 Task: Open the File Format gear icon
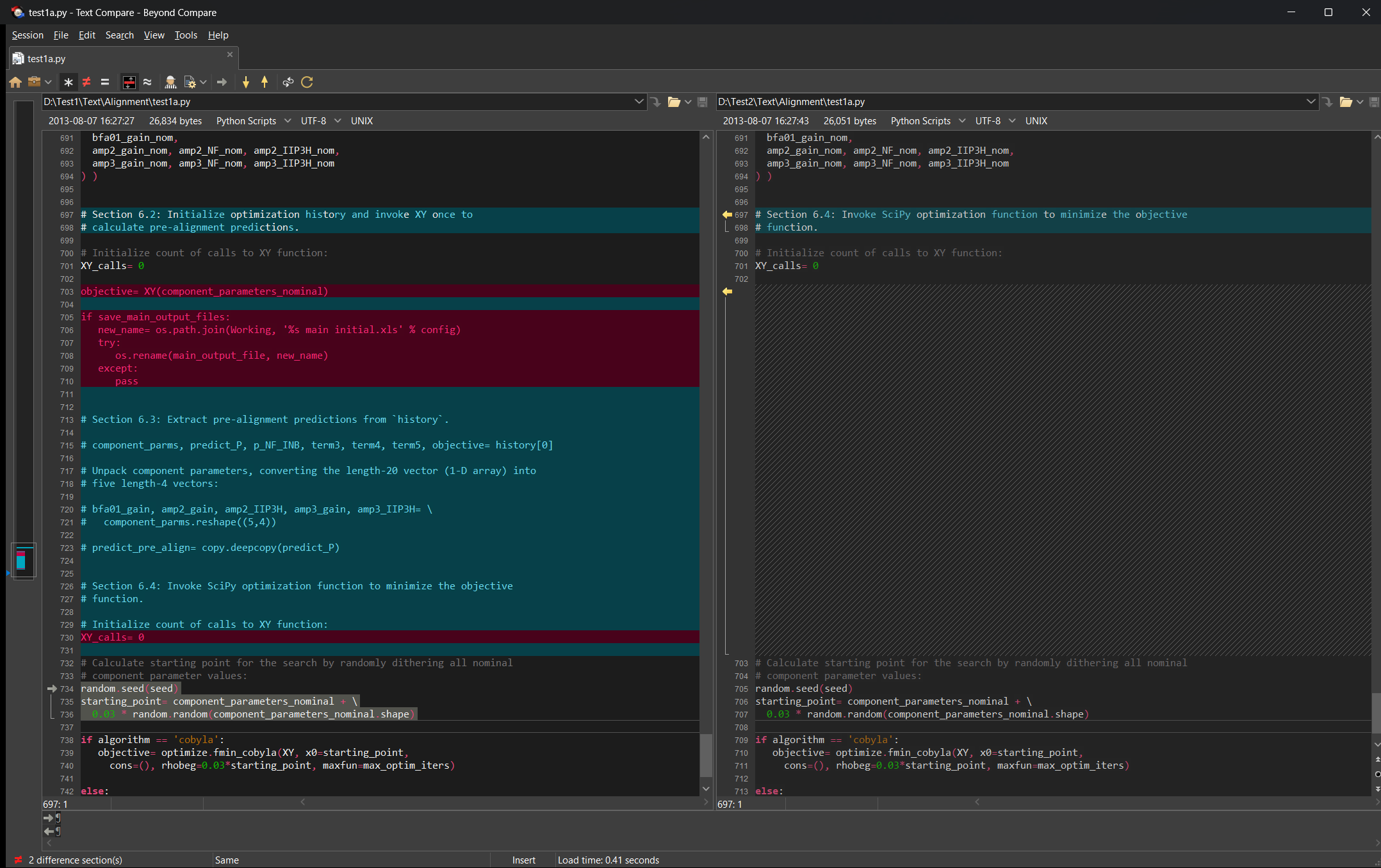pyautogui.click(x=190, y=82)
